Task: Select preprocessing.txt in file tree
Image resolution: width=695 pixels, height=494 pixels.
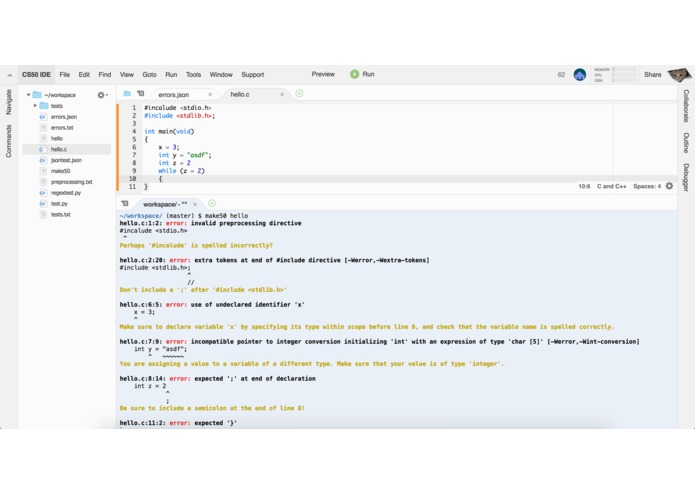Action: point(71,182)
